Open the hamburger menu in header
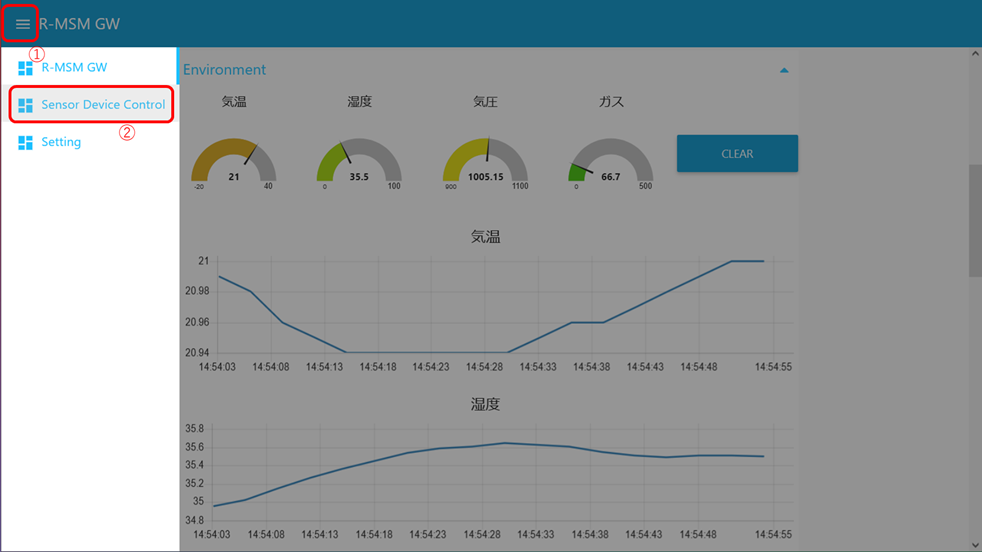982x552 pixels. click(x=22, y=24)
